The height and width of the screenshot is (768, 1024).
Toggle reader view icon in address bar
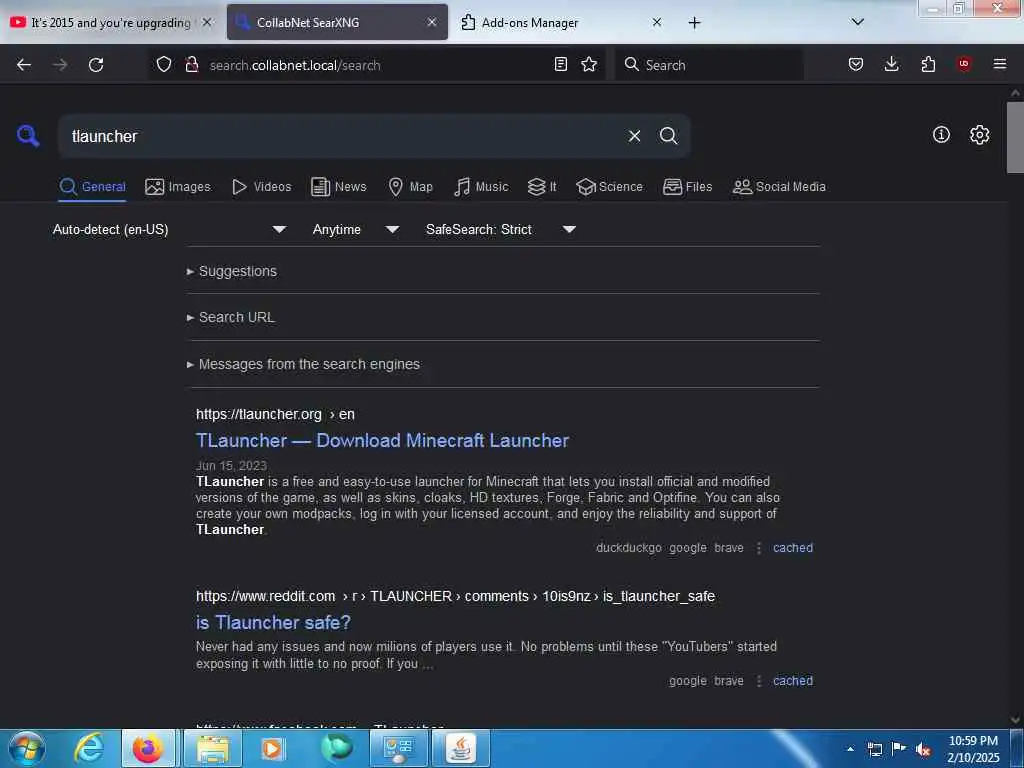coord(560,64)
